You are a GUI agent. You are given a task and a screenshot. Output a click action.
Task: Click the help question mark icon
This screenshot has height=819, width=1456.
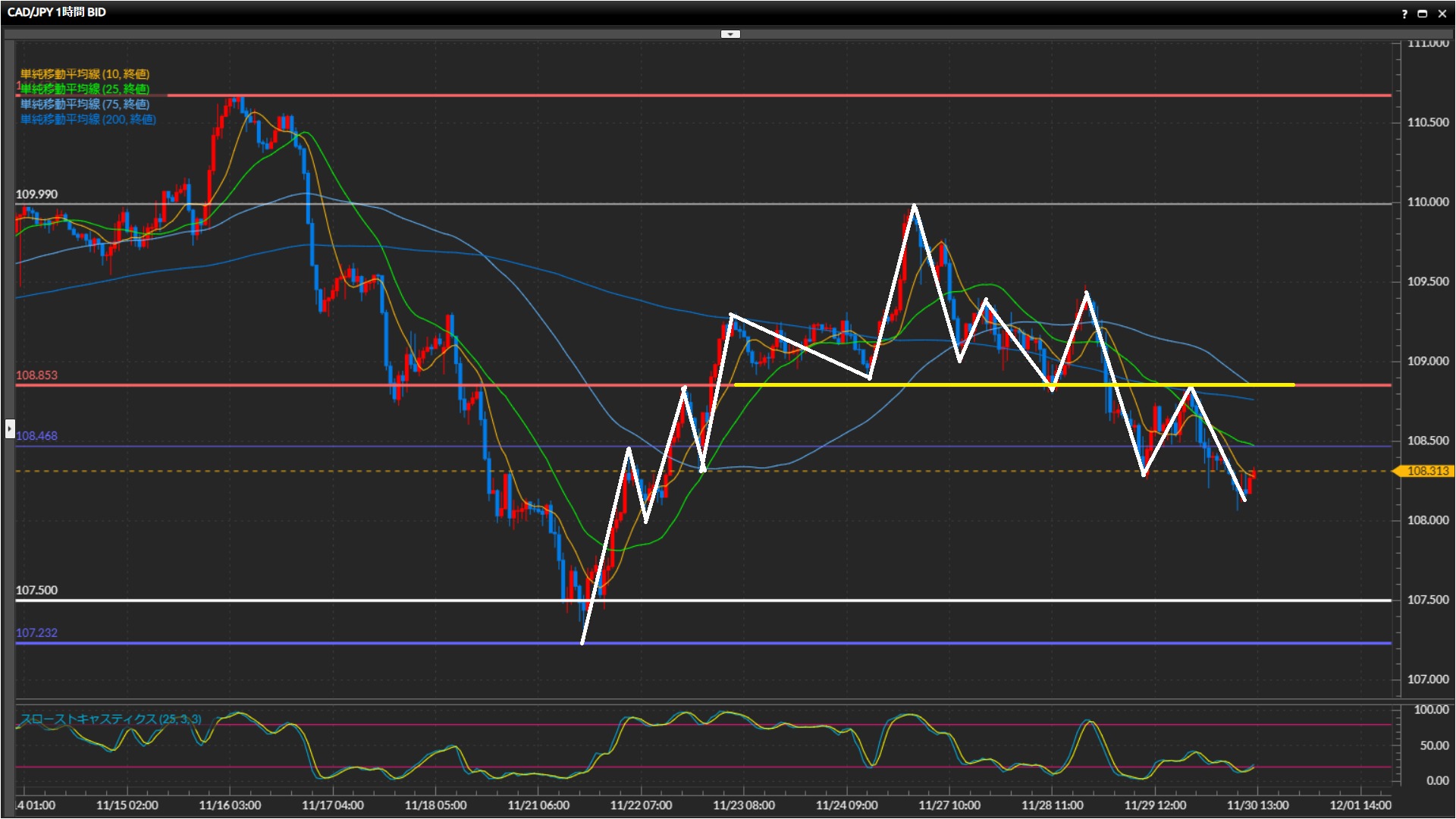coord(1404,14)
